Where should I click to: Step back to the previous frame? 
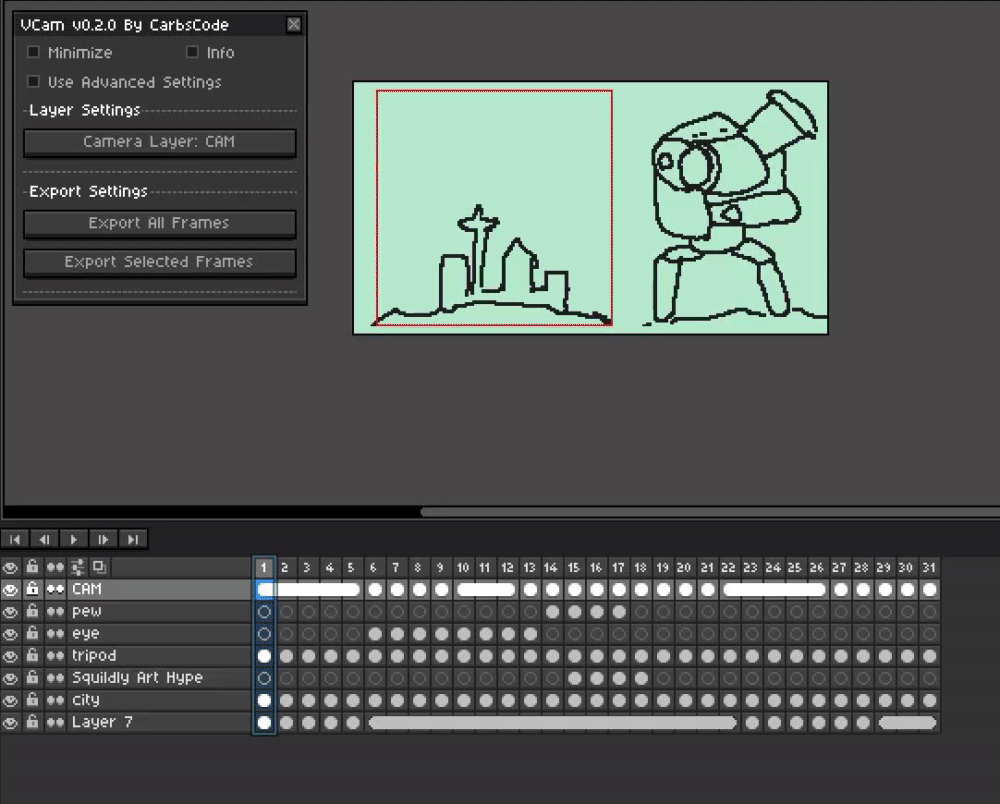[44, 539]
